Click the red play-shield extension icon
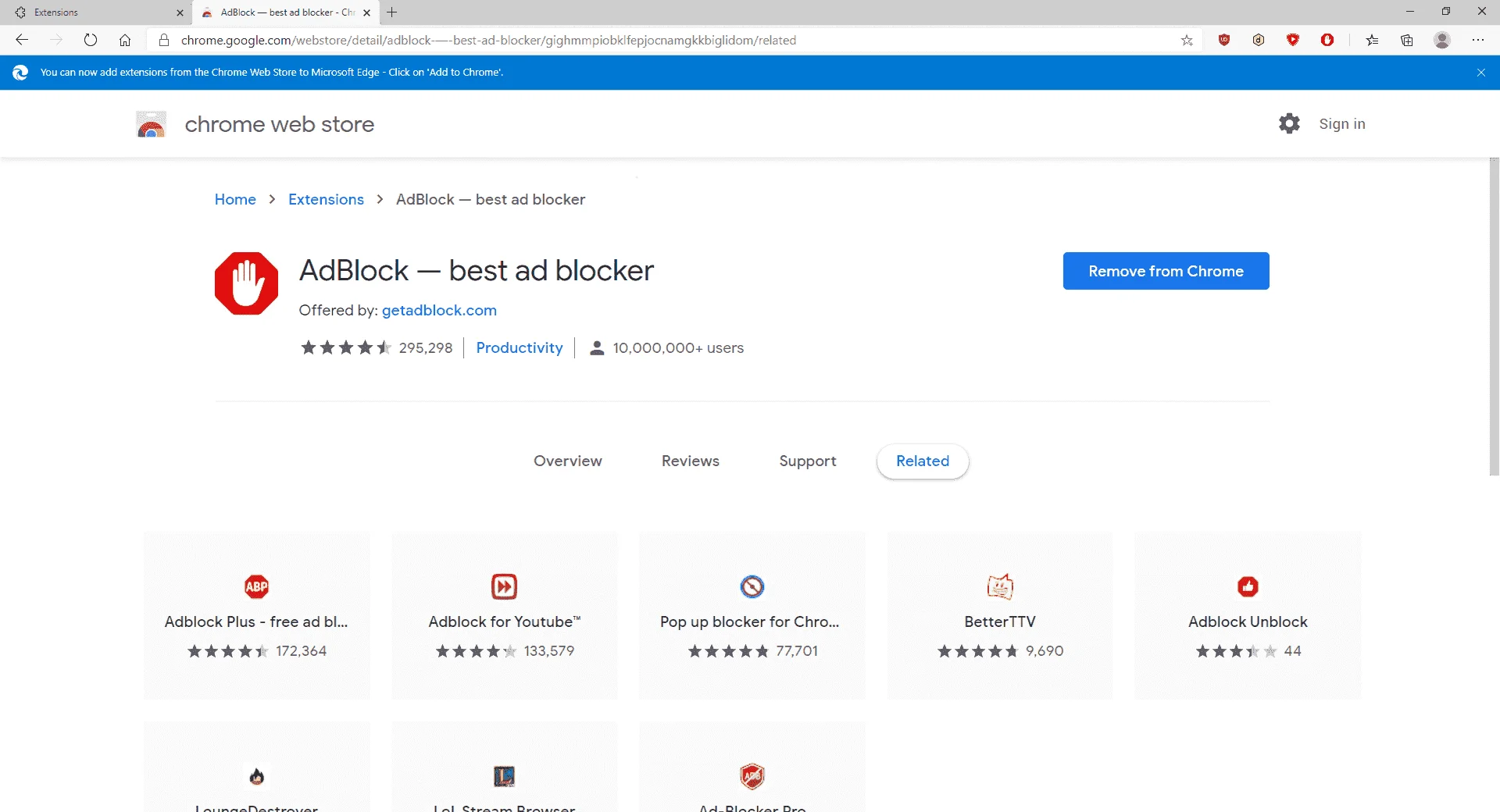 point(1293,40)
